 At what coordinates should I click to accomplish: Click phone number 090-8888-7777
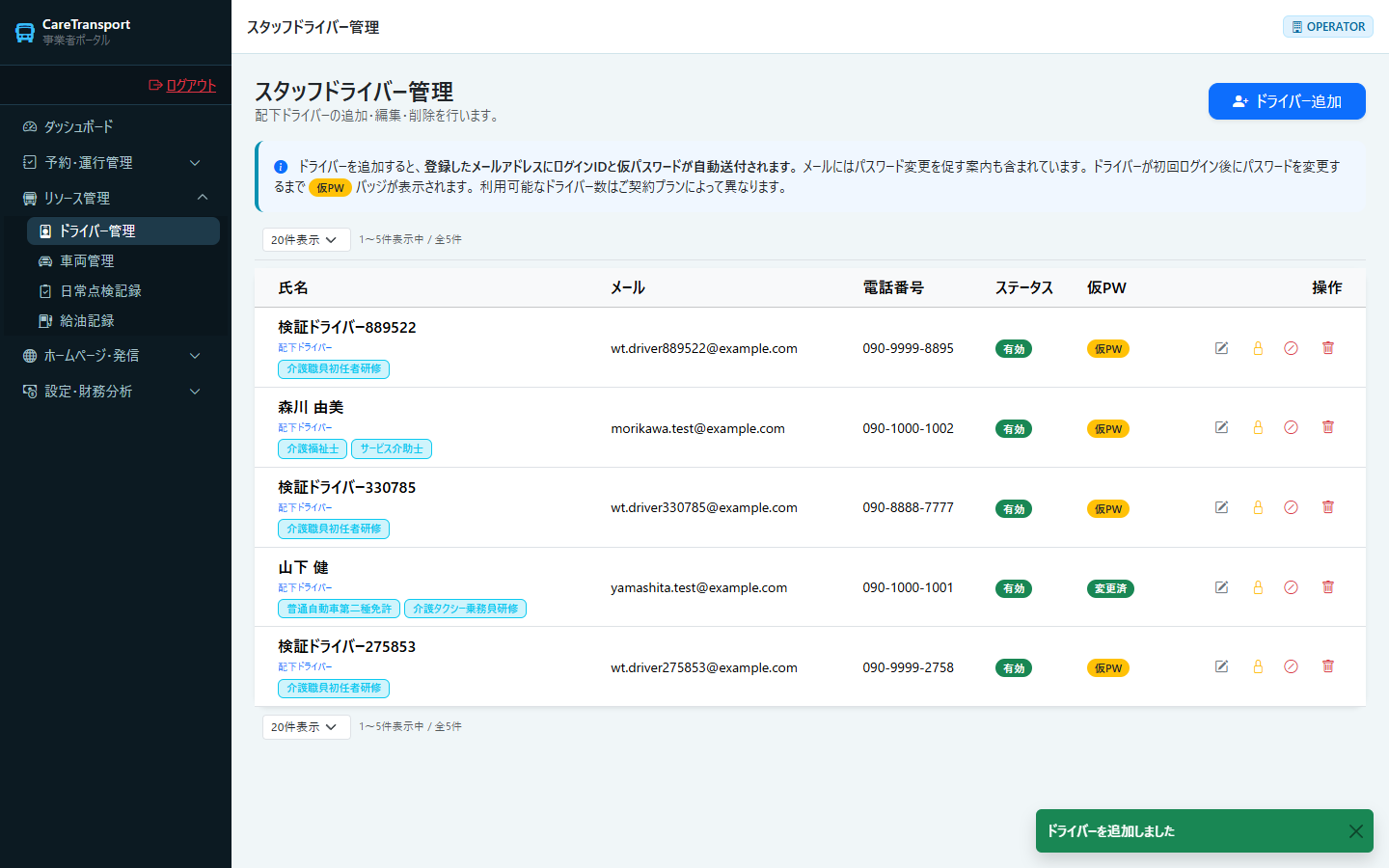coord(908,508)
